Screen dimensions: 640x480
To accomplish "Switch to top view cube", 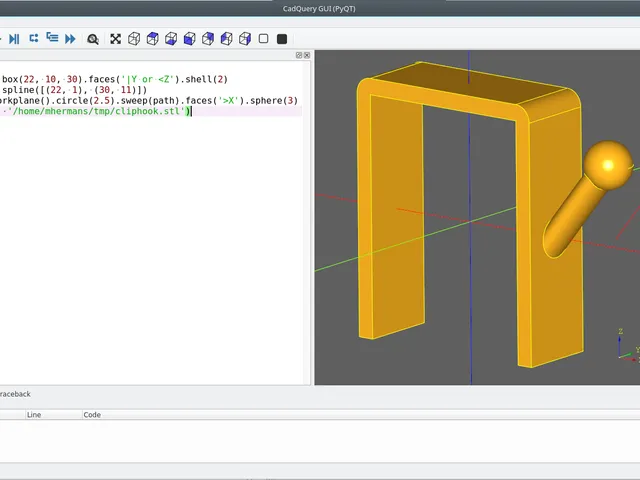I will tap(153, 39).
